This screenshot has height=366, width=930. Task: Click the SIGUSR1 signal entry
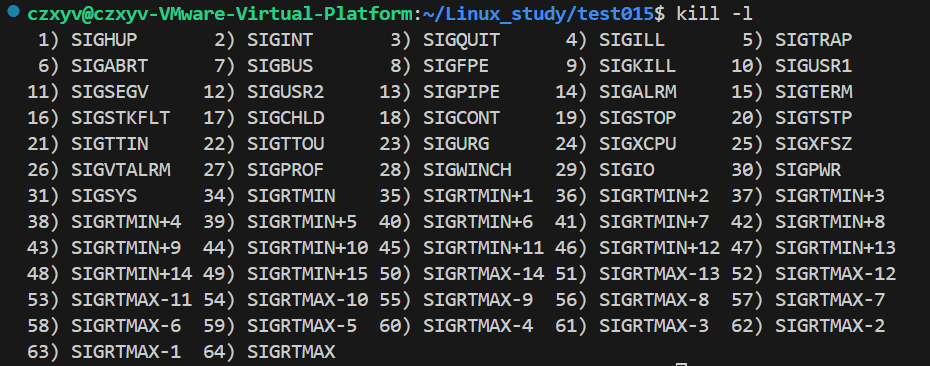814,66
